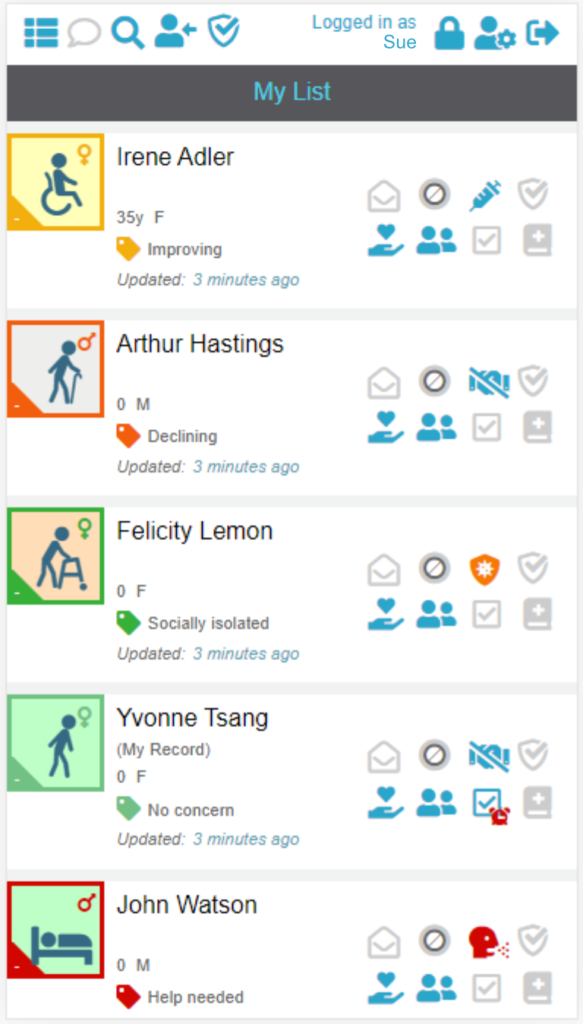
Task: Click the crossed-out bed icon for Arthur Hastings
Action: click(x=489, y=383)
